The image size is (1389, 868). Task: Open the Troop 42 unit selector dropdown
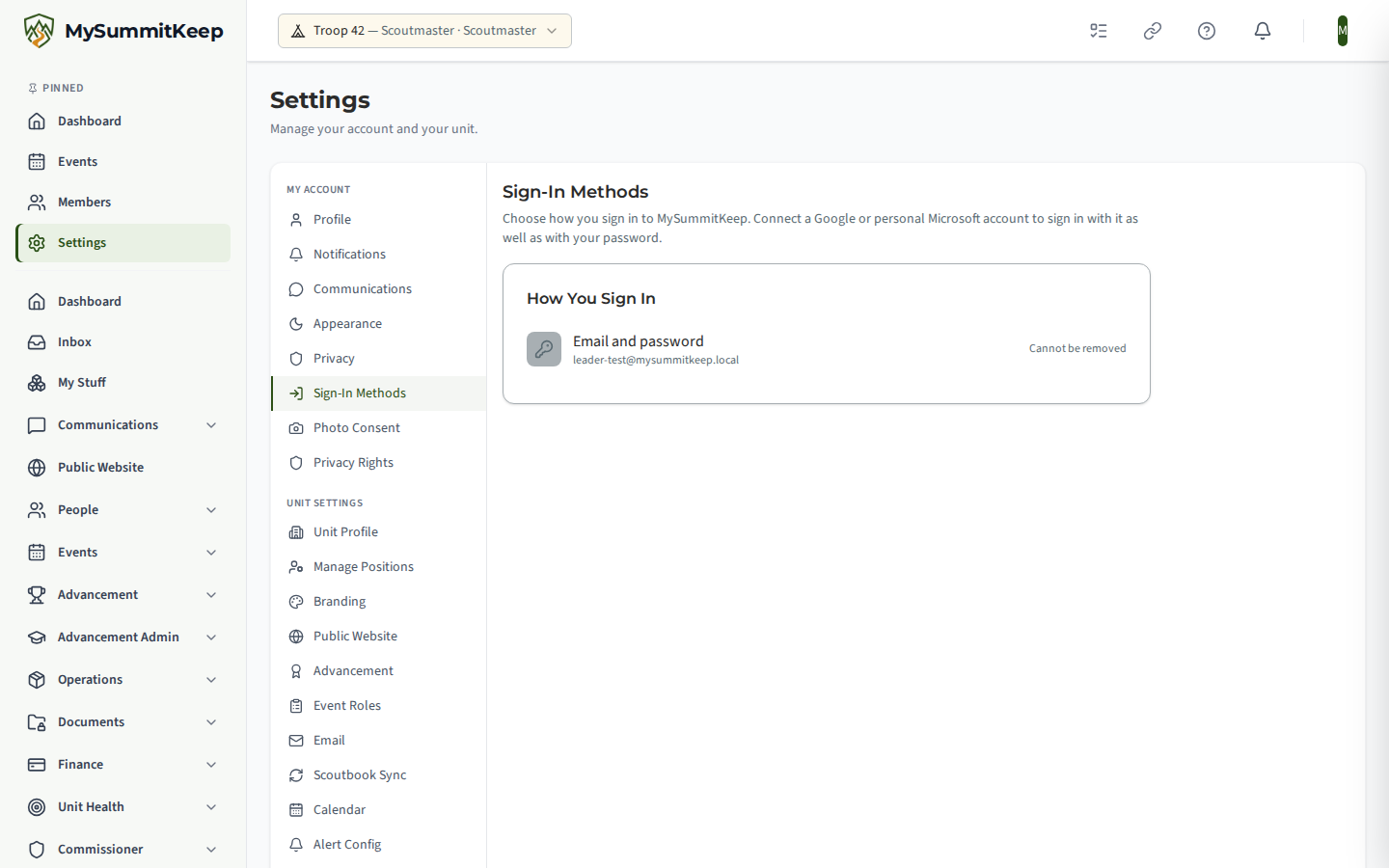(424, 31)
